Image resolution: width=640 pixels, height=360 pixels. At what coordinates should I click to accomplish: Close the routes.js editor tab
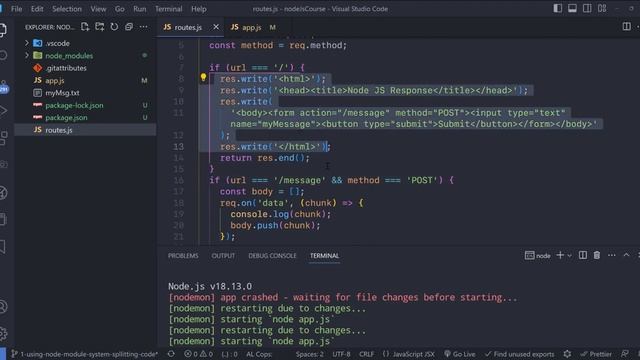coord(216,27)
